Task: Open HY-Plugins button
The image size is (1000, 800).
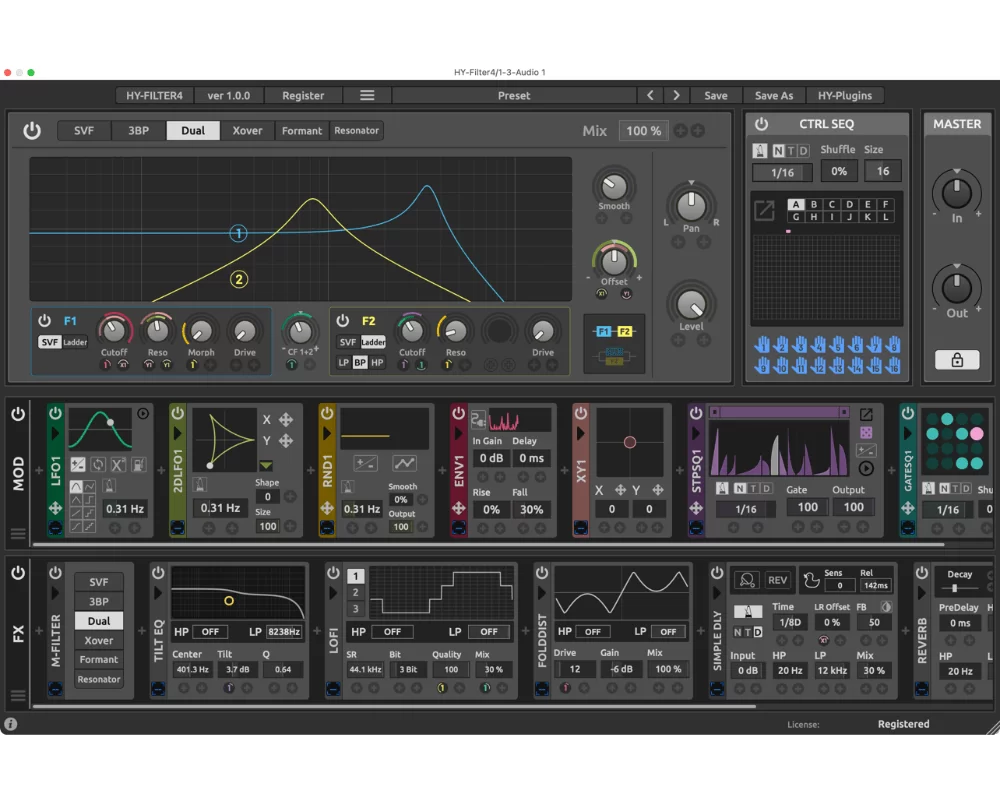Action: (844, 95)
